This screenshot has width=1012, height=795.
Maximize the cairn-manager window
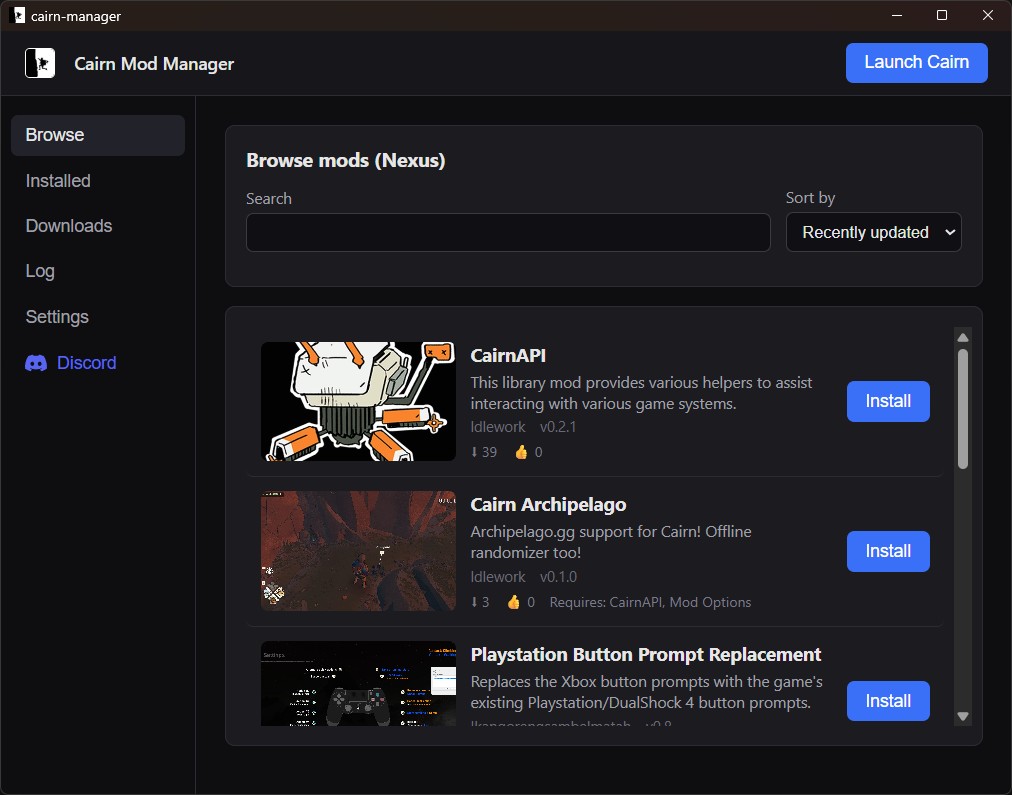pyautogui.click(x=942, y=15)
